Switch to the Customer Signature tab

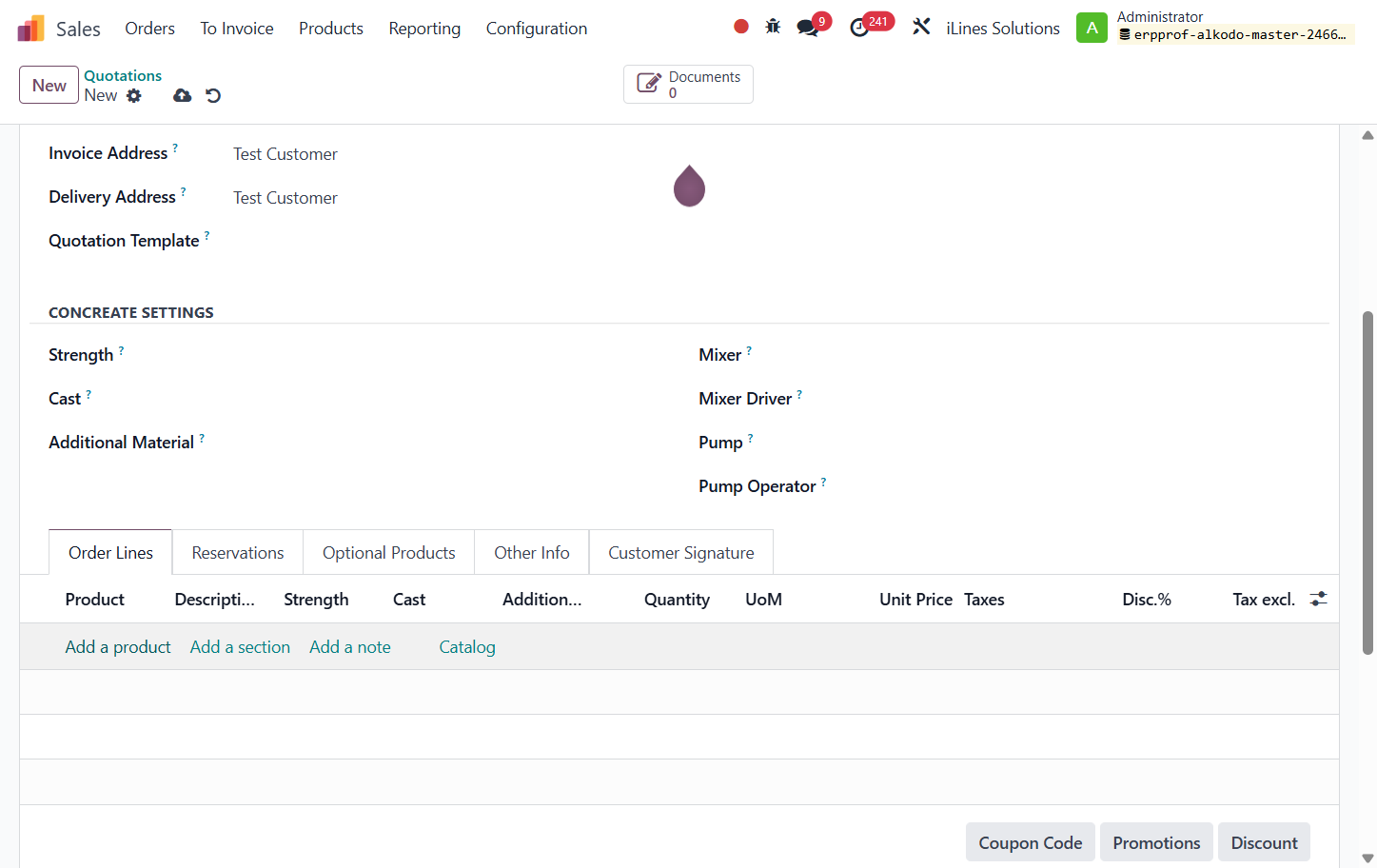[x=681, y=553]
